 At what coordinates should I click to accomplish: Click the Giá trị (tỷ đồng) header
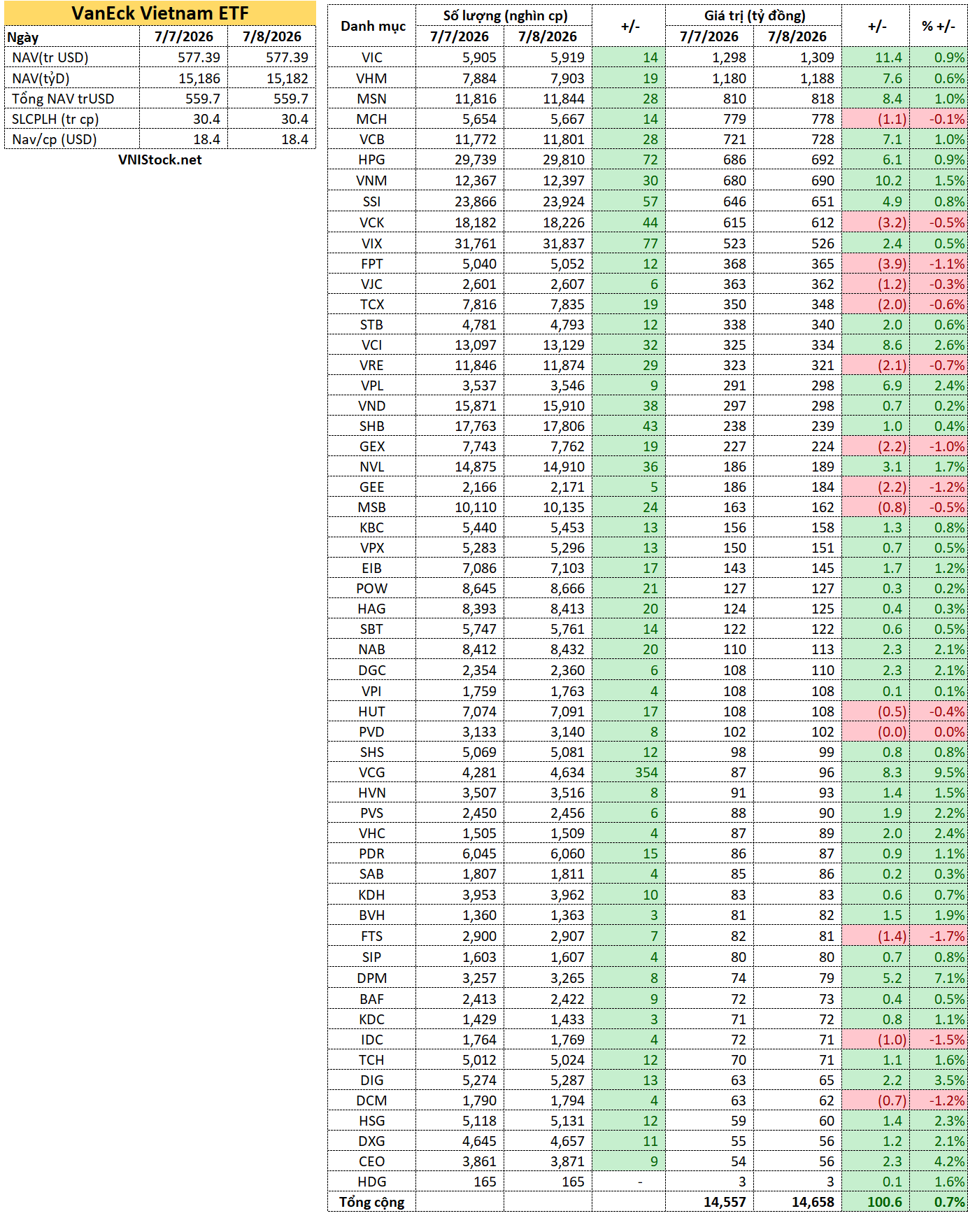click(x=754, y=15)
